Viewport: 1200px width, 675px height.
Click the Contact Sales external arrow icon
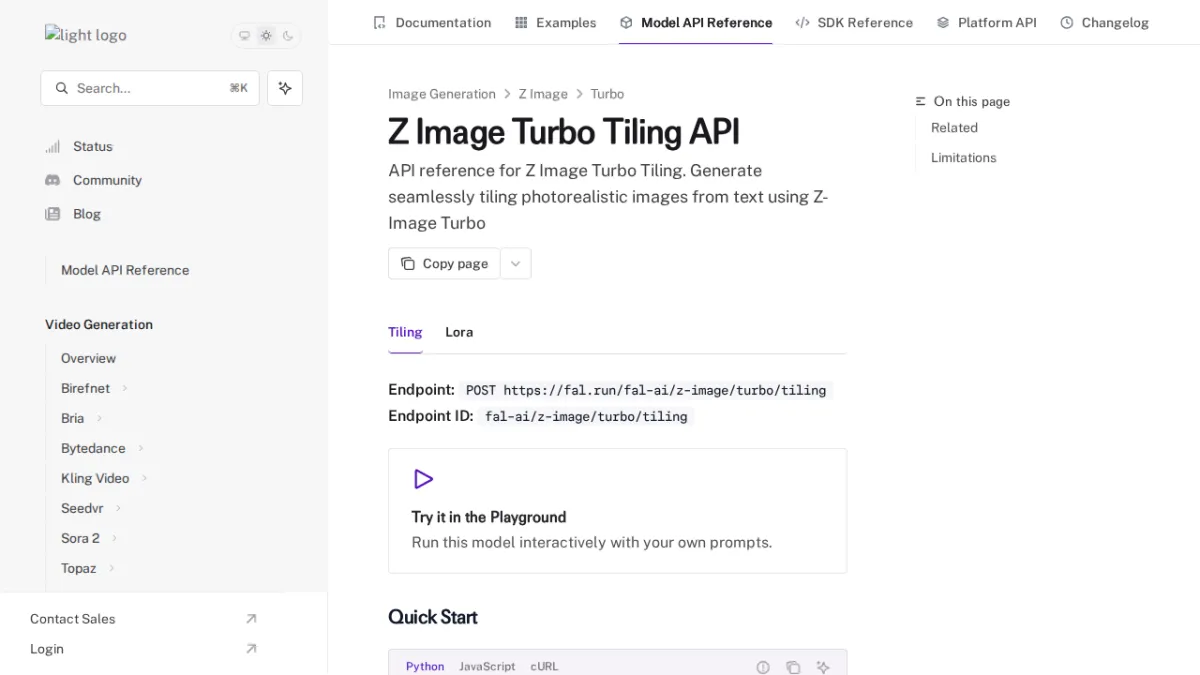[x=251, y=619]
